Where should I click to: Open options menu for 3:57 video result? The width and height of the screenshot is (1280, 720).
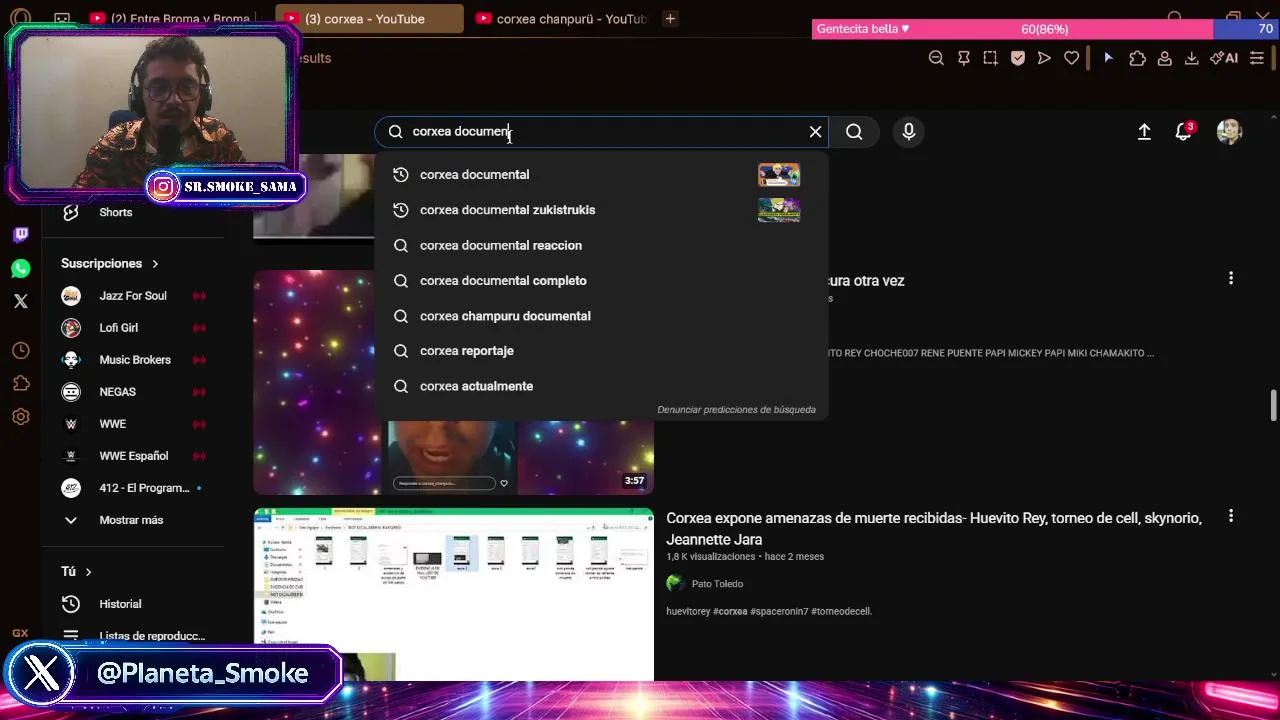tap(1231, 278)
